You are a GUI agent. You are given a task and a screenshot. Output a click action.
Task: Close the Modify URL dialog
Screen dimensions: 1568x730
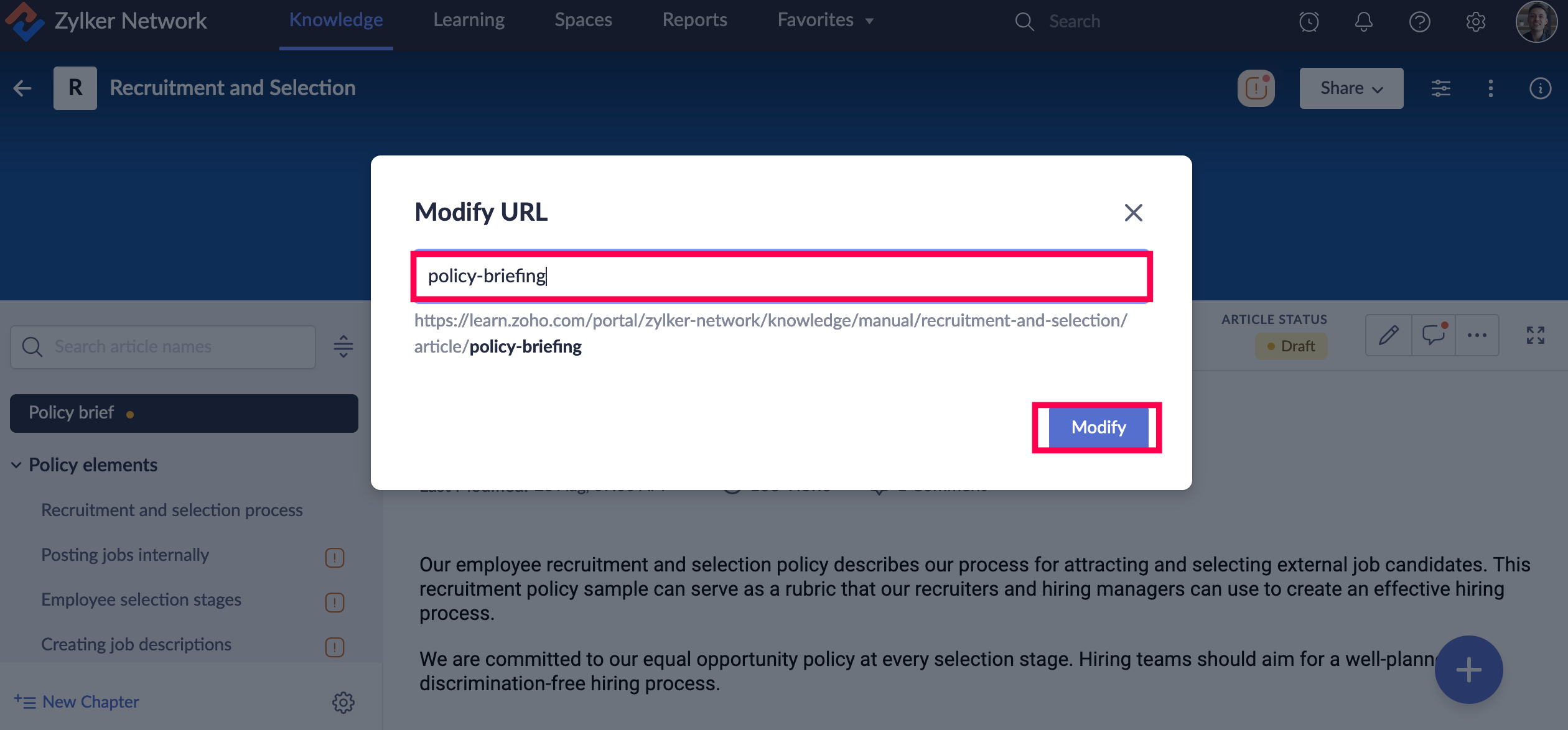click(1133, 213)
